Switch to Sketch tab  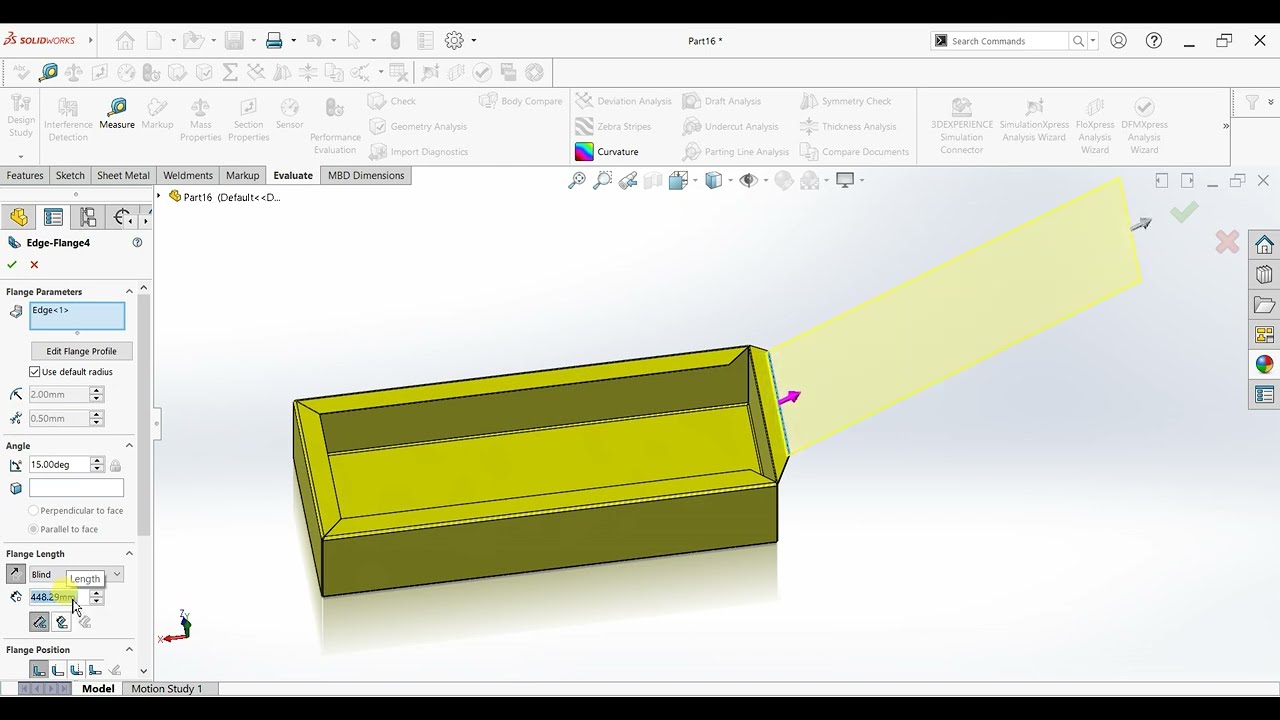coord(70,175)
